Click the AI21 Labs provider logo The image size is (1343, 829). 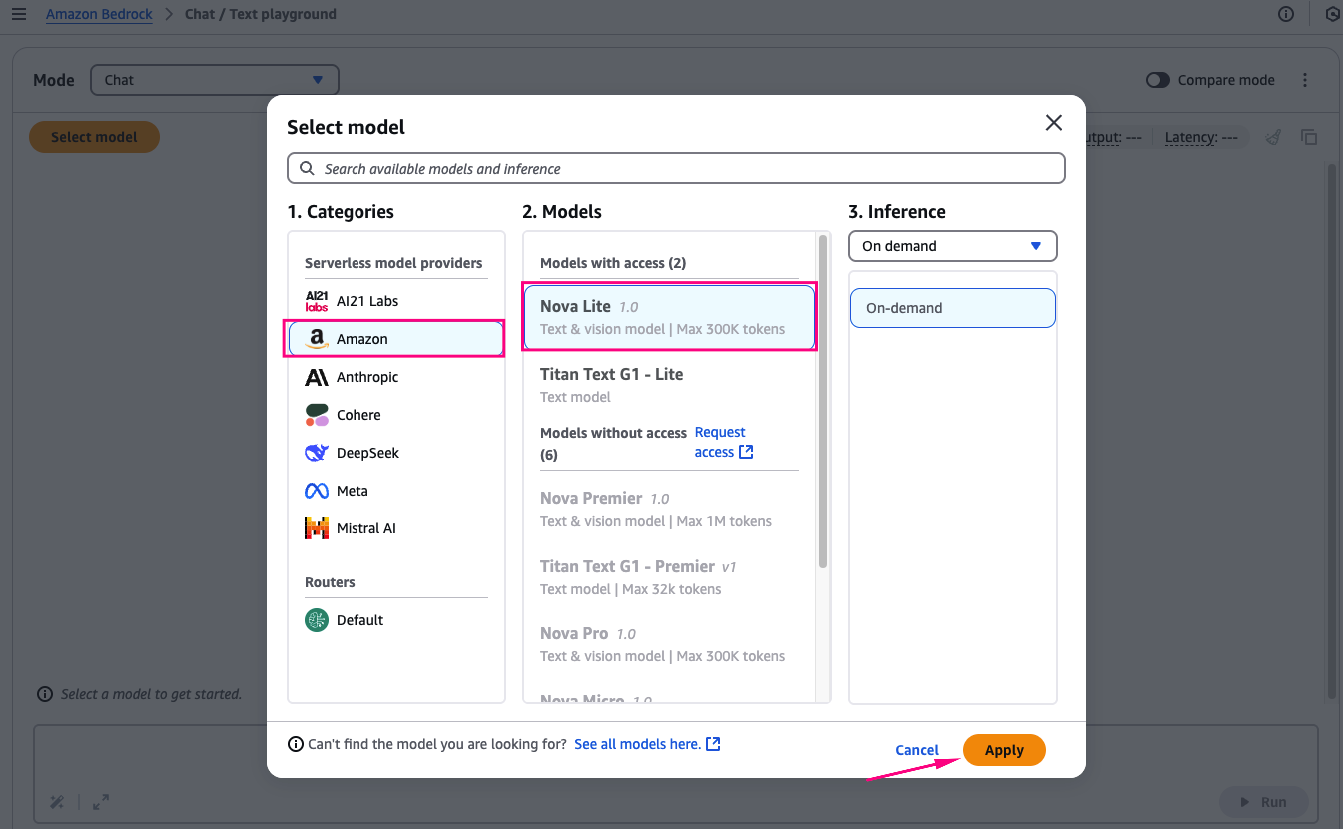[317, 301]
